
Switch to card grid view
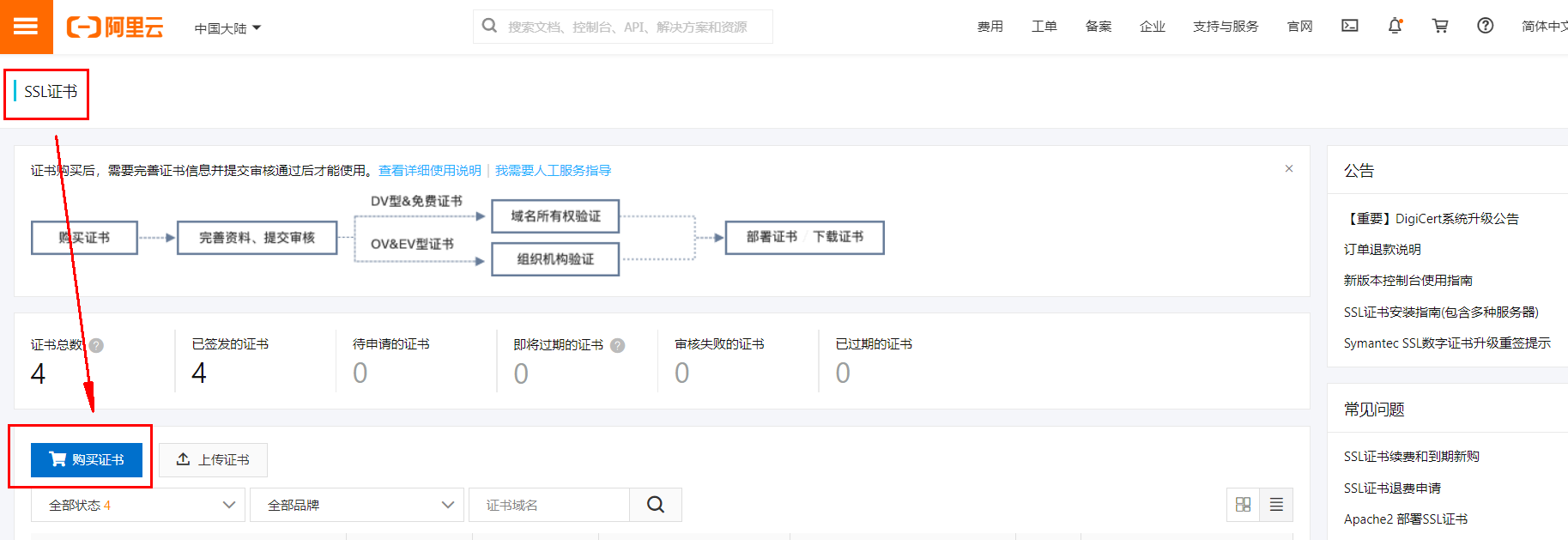coord(1243,505)
